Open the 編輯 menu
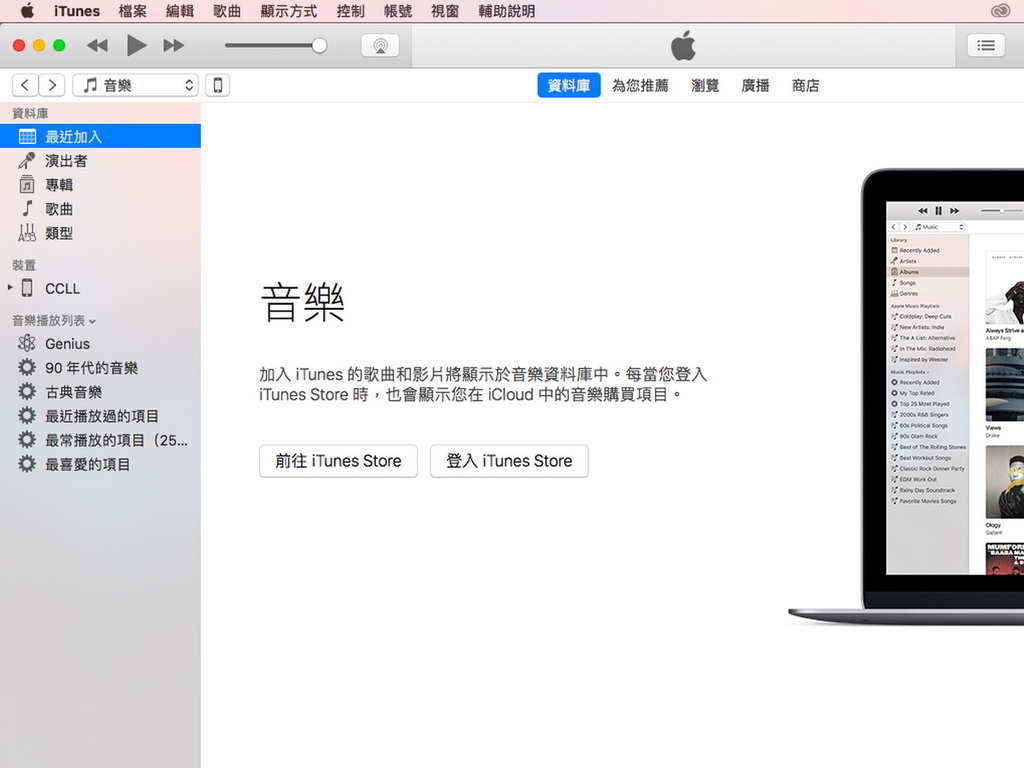This screenshot has height=768, width=1024. [x=180, y=11]
